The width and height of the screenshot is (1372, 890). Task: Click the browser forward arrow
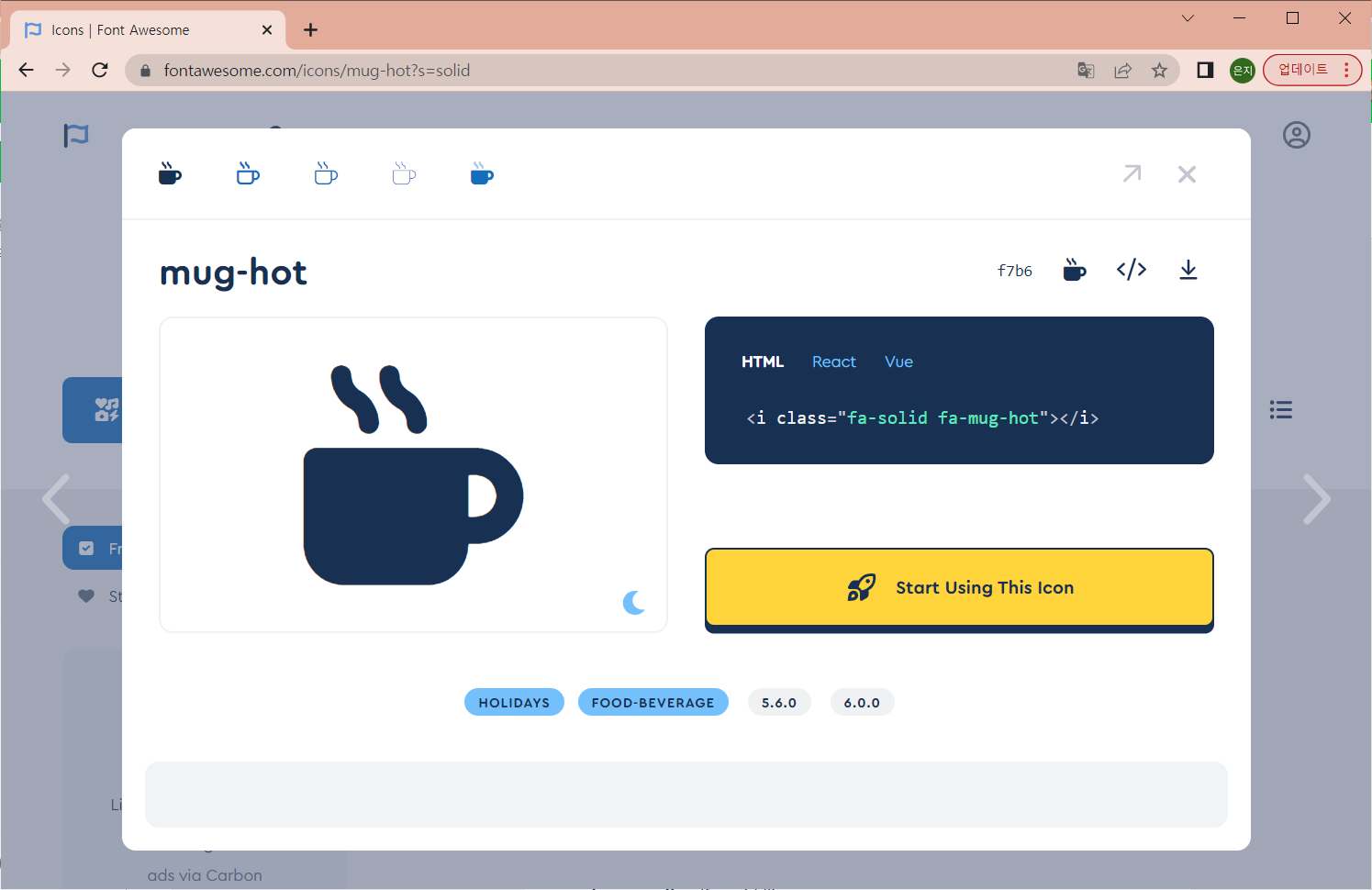pyautogui.click(x=62, y=70)
